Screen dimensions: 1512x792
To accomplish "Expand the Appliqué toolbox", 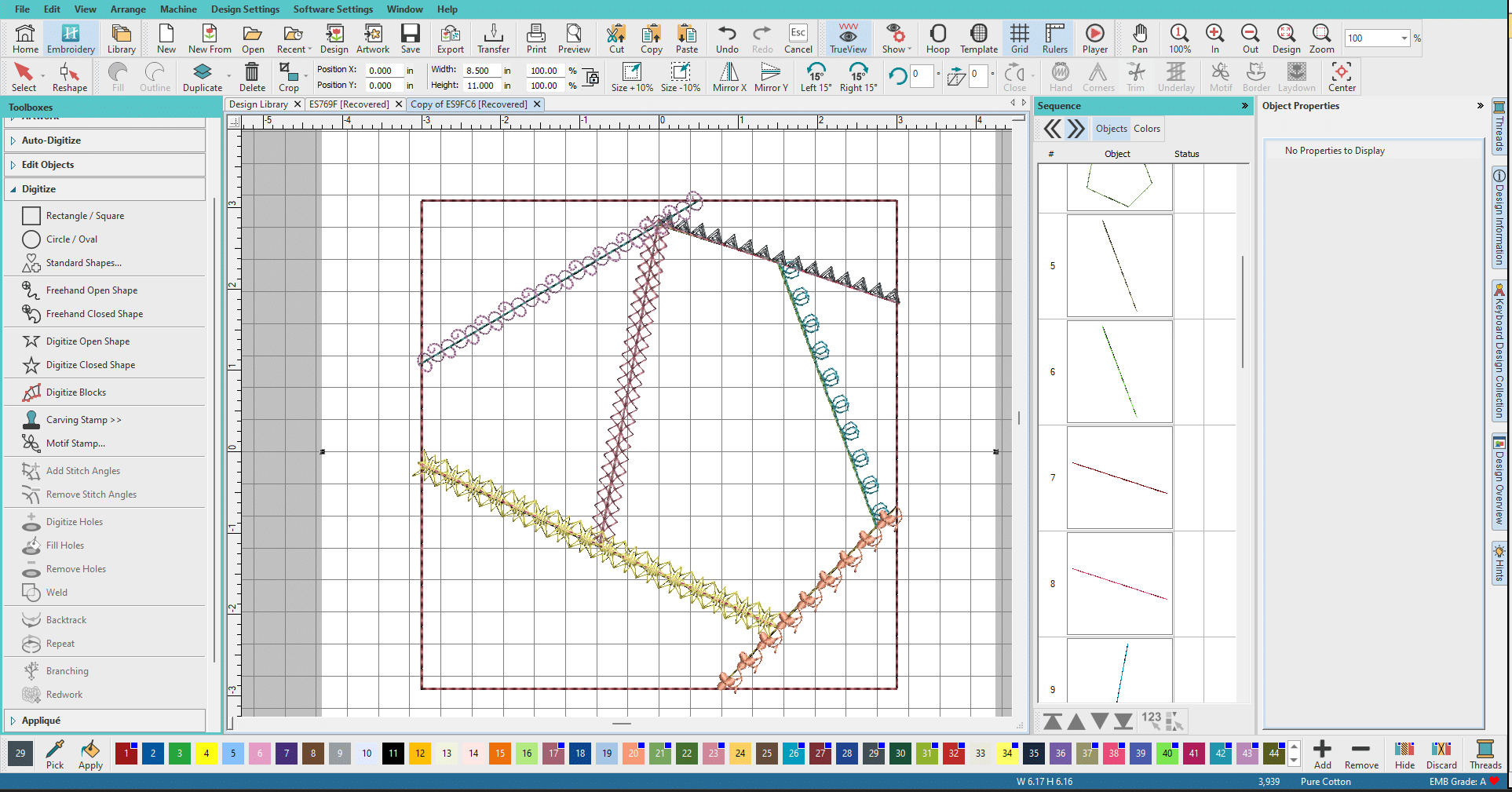I will [105, 721].
